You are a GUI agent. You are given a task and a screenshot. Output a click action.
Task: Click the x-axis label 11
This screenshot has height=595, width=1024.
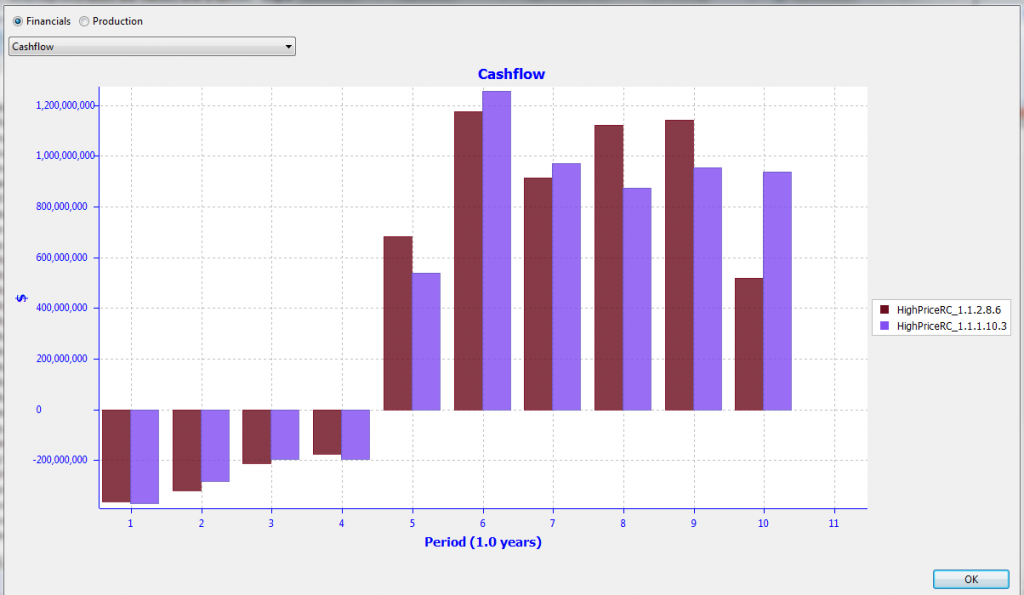[833, 523]
